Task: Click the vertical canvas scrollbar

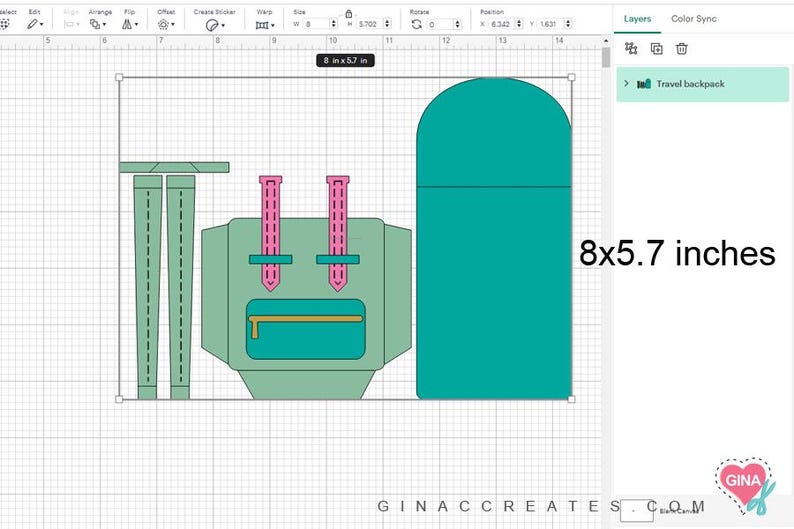Action: pos(606,57)
